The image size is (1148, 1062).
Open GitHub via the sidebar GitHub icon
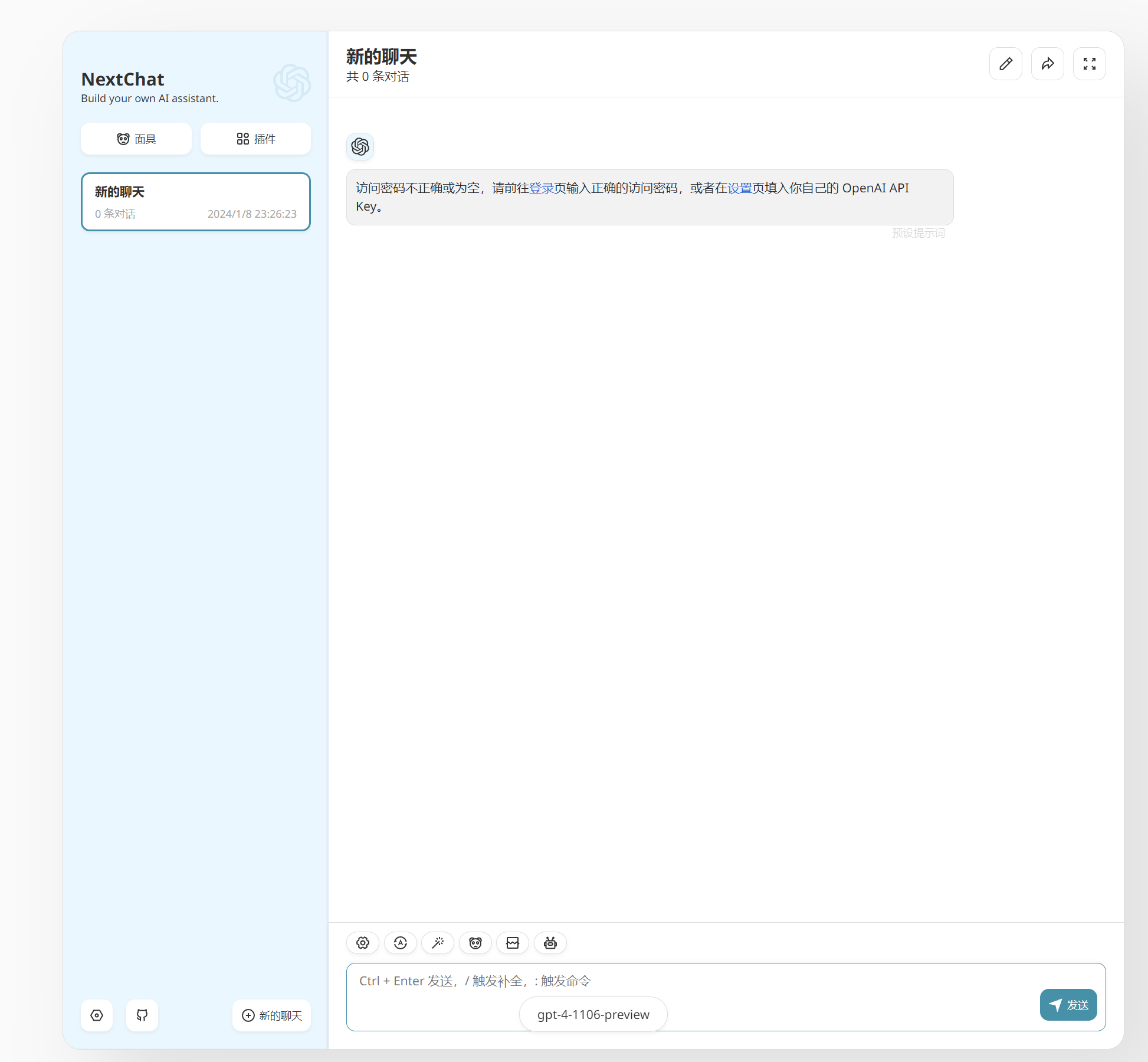tap(142, 1015)
